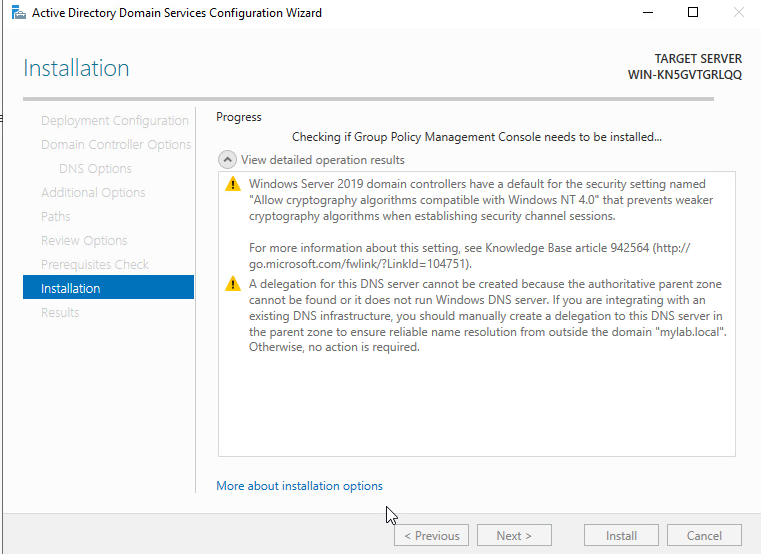
Task: Select DNS Options step
Action: click(95, 168)
